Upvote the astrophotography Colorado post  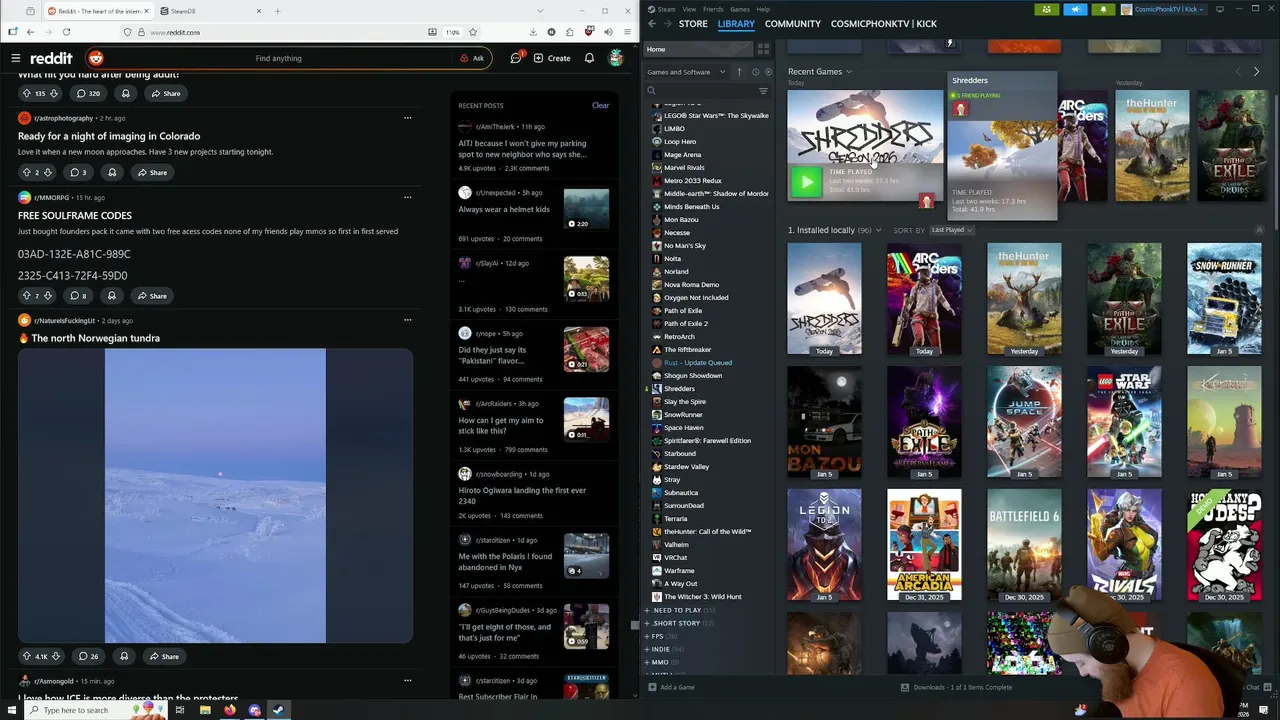26,172
